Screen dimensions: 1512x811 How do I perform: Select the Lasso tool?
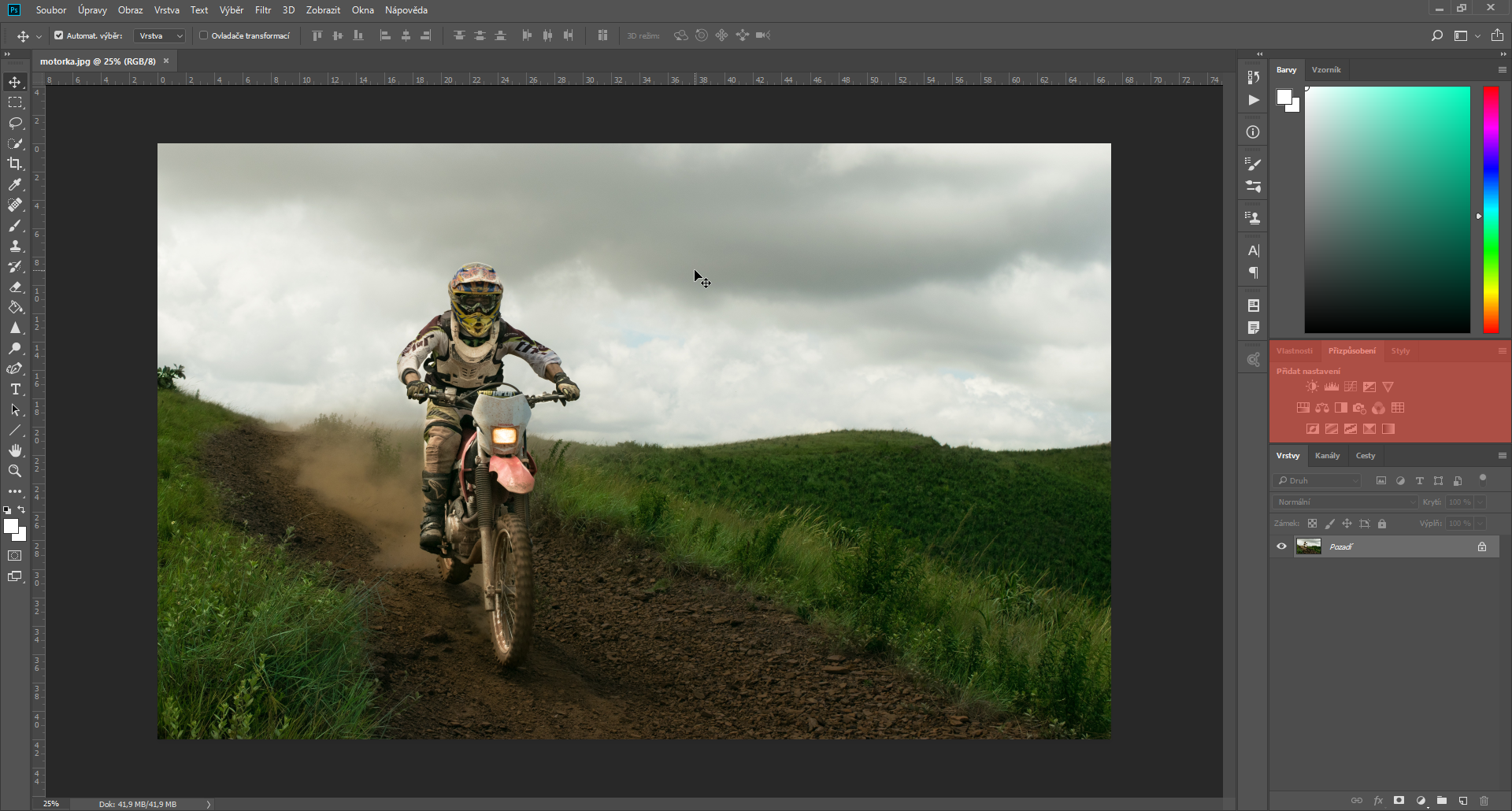15,124
